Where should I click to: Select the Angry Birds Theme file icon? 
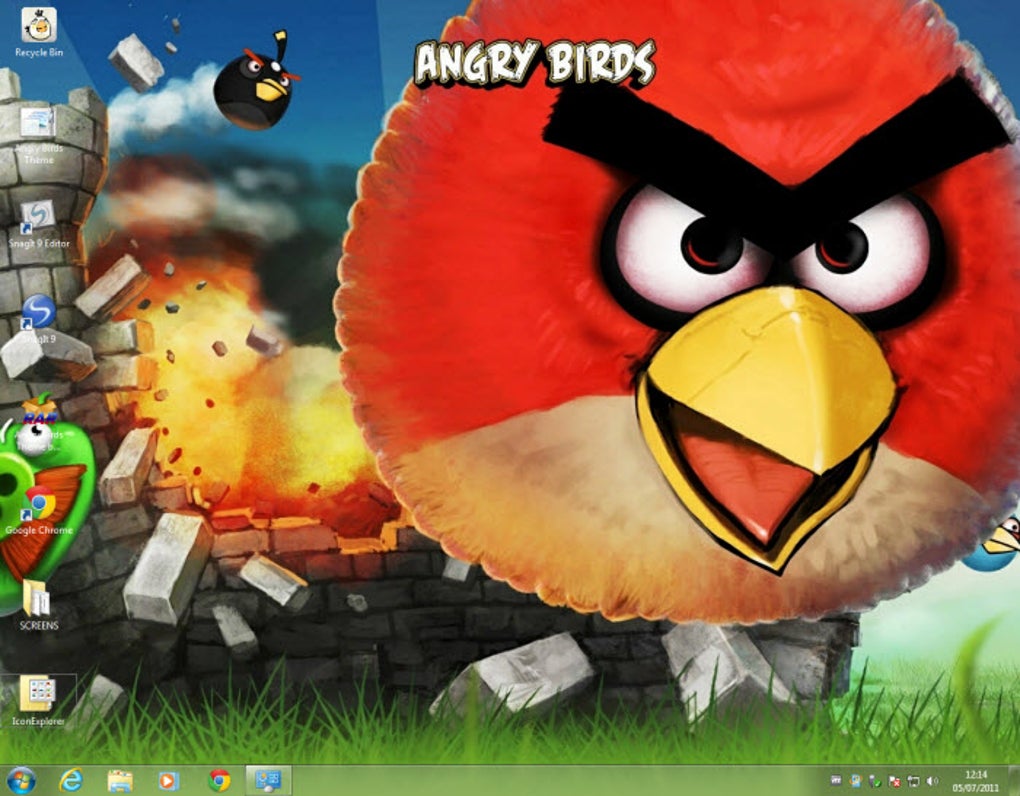coord(38,135)
